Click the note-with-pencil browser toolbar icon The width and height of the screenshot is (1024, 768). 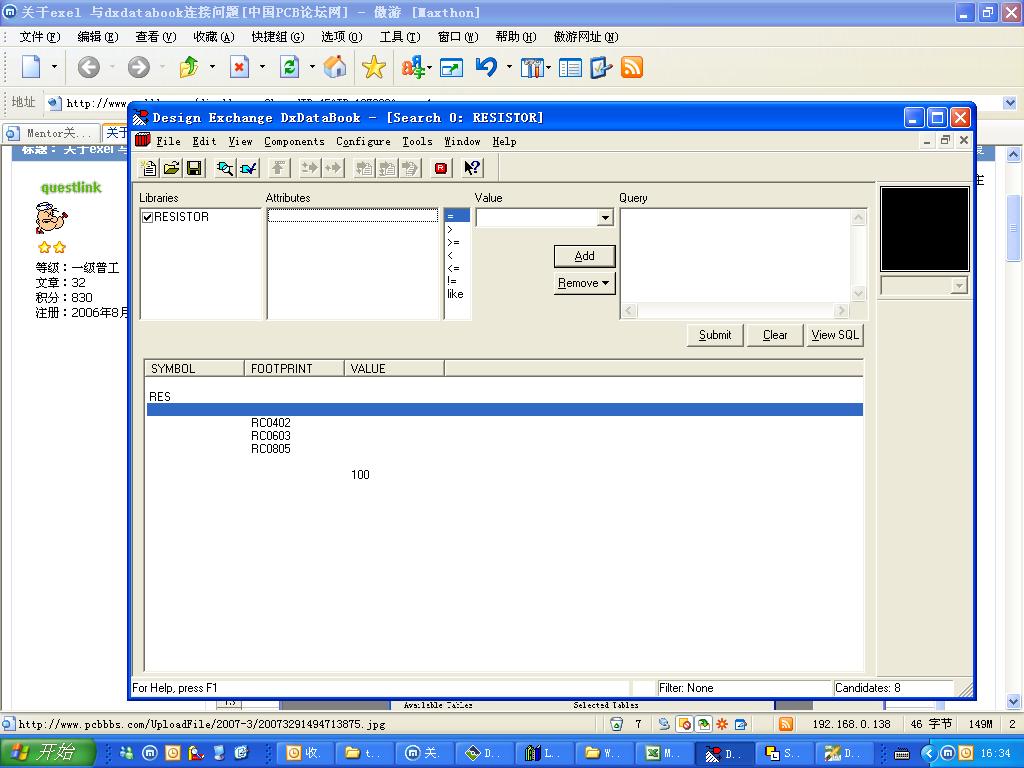click(x=600, y=67)
